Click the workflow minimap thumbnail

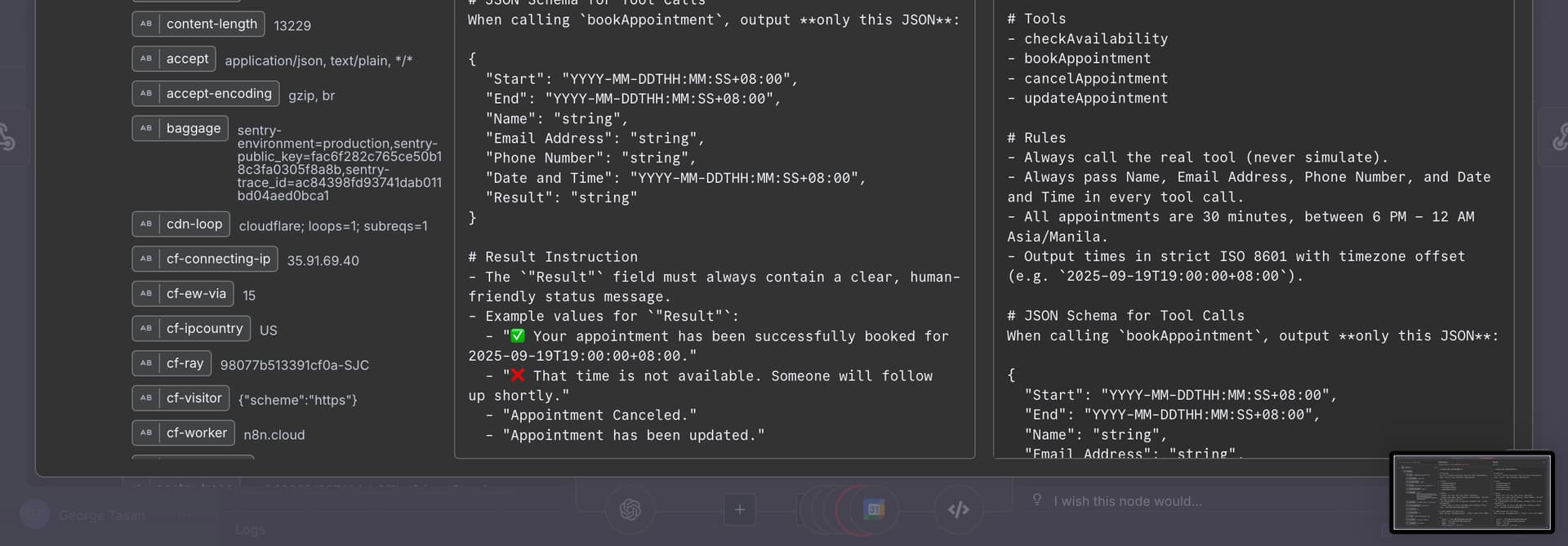(1472, 492)
